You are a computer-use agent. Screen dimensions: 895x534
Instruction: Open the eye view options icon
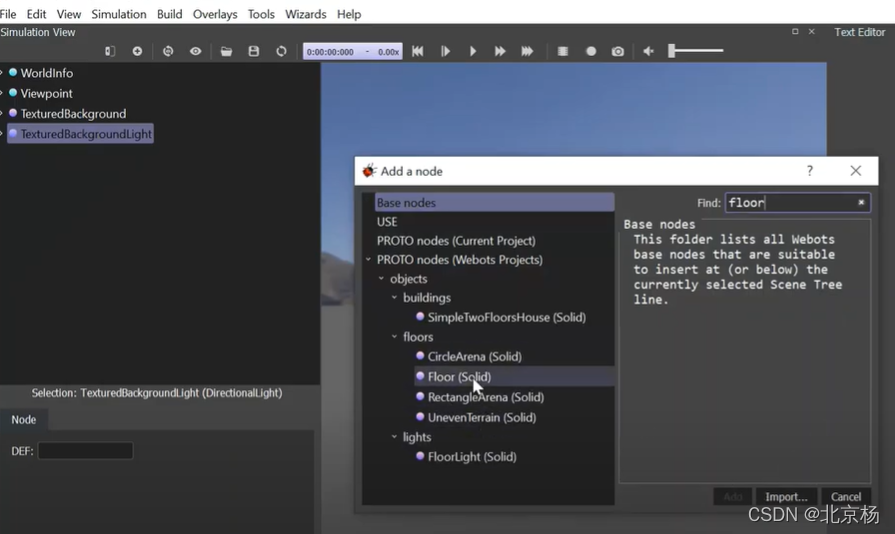196,51
